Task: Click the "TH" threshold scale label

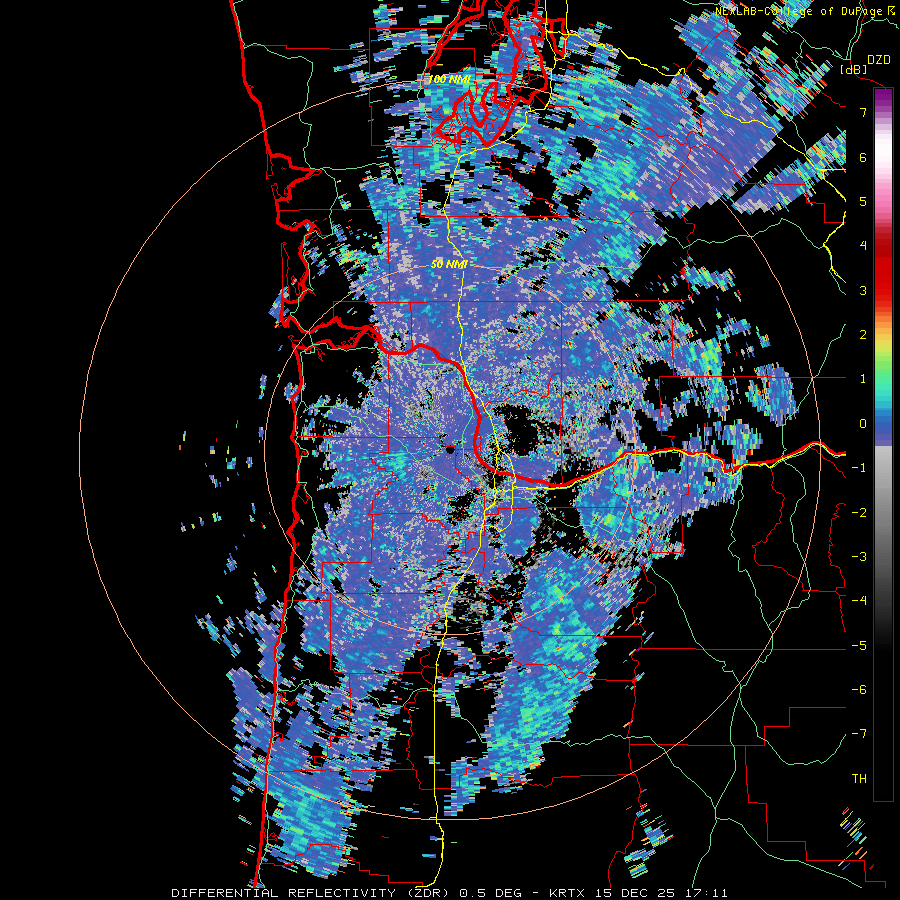Action: [x=859, y=779]
